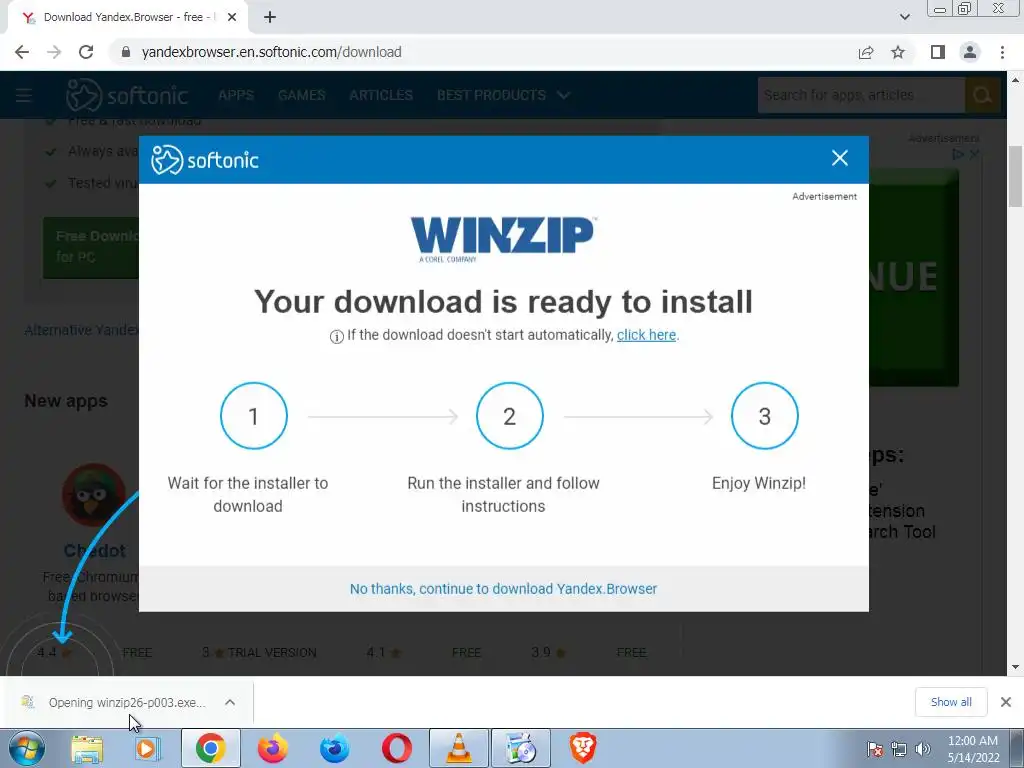Close the side ad with the X
The height and width of the screenshot is (768, 1024).
point(974,155)
